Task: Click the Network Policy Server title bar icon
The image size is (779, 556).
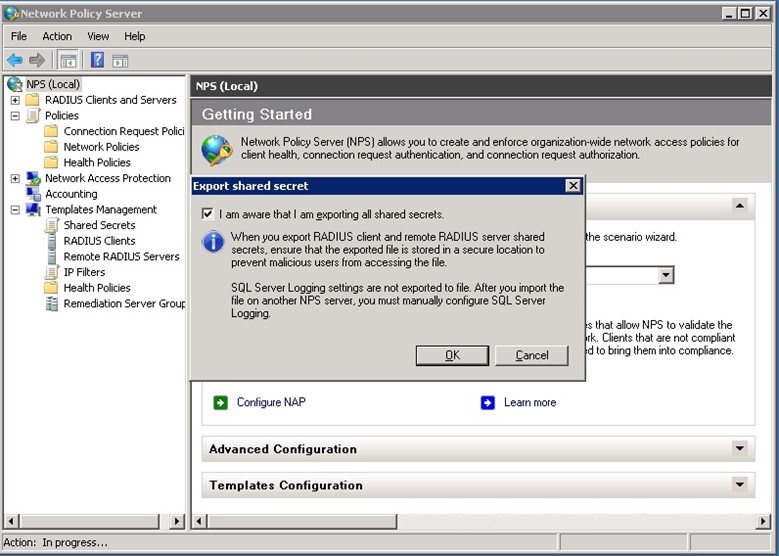Action: [11, 13]
